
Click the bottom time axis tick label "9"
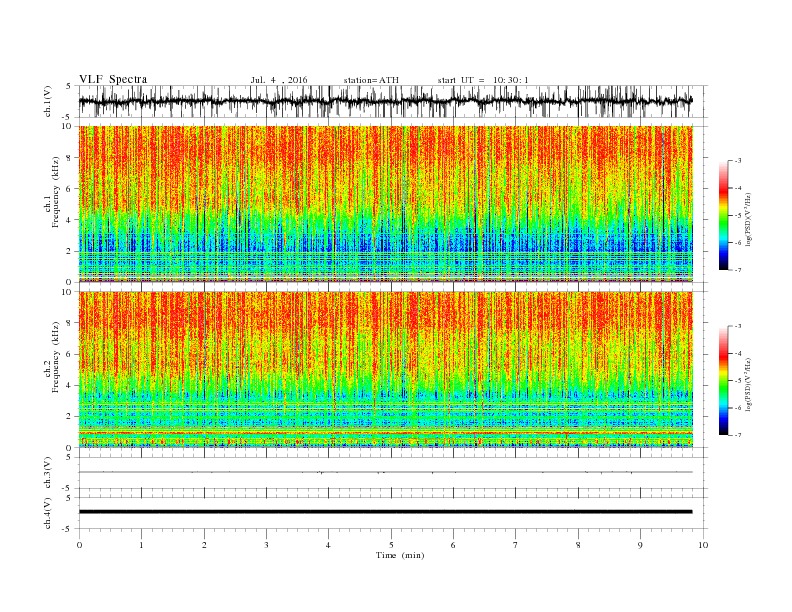[640, 545]
